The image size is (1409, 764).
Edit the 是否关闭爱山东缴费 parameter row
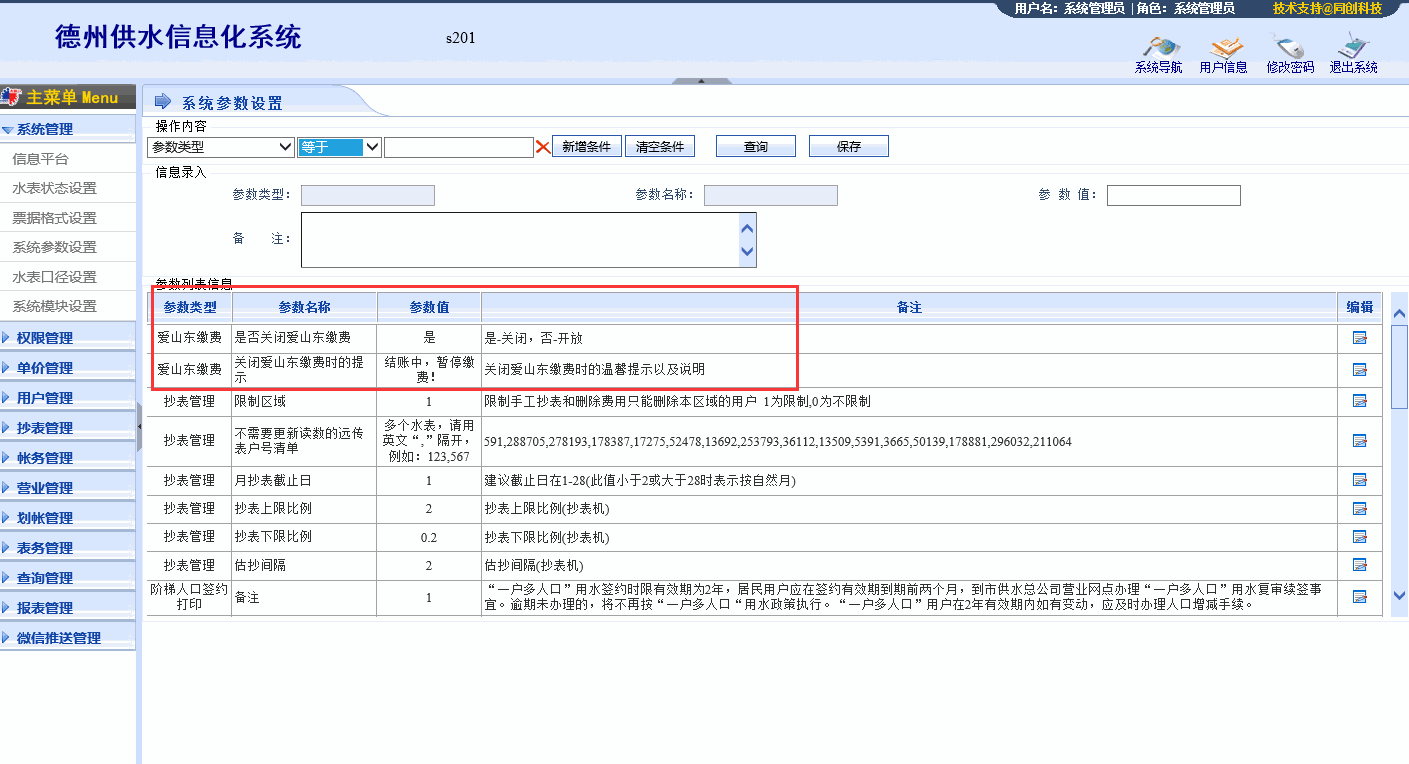(x=1359, y=338)
